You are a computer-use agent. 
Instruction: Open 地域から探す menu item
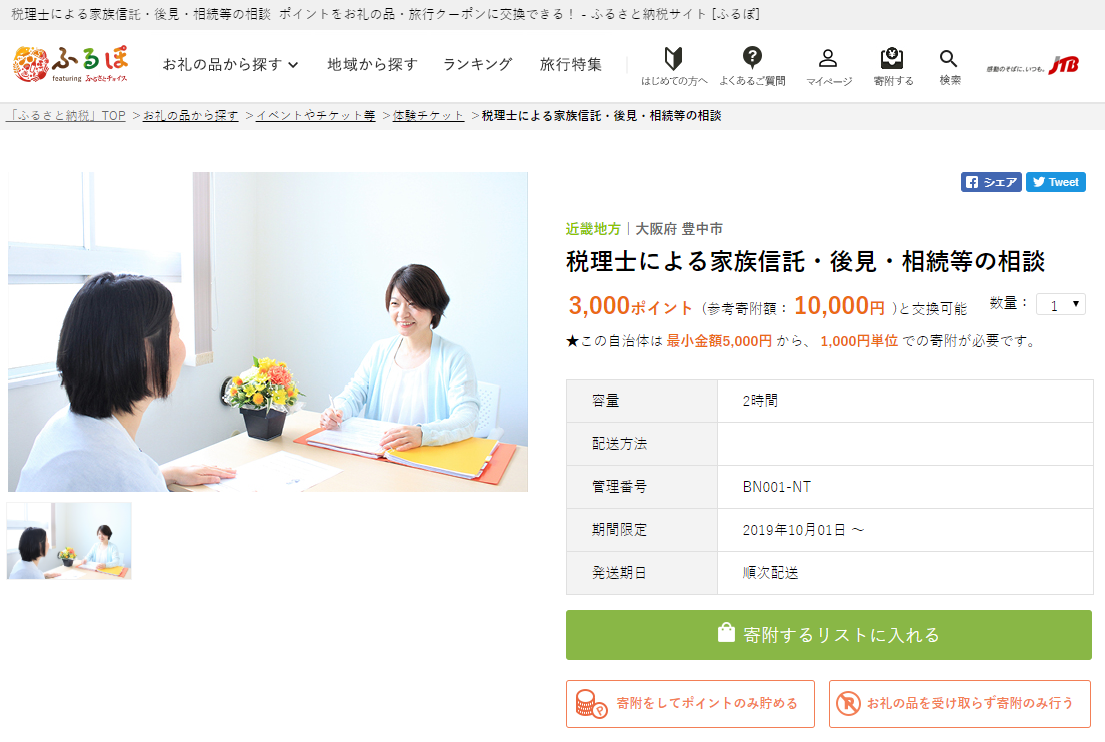click(x=372, y=64)
